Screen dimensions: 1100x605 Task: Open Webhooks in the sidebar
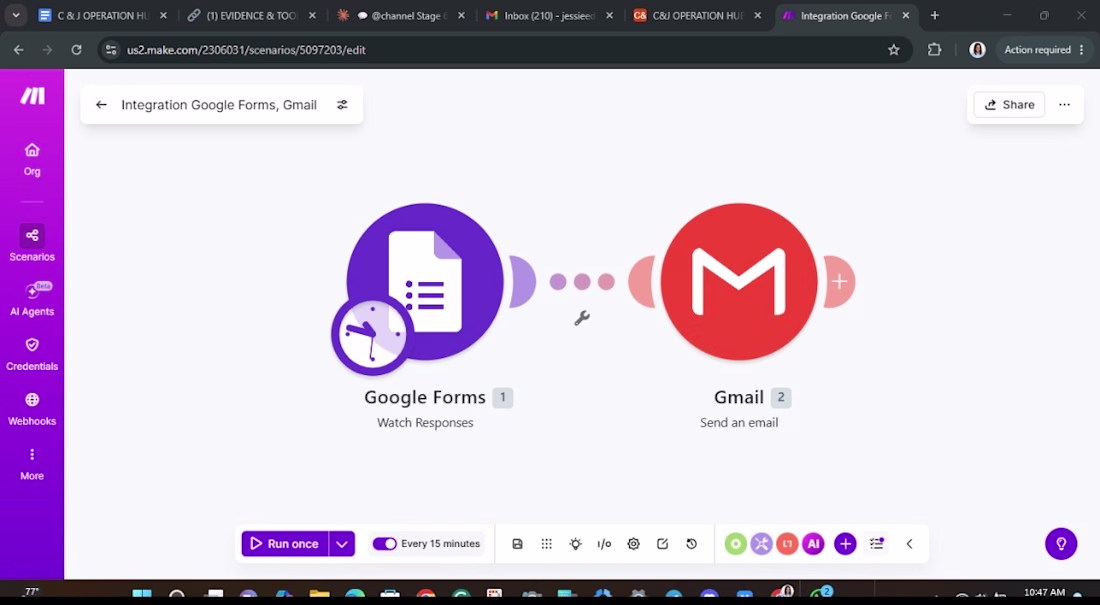coord(32,408)
